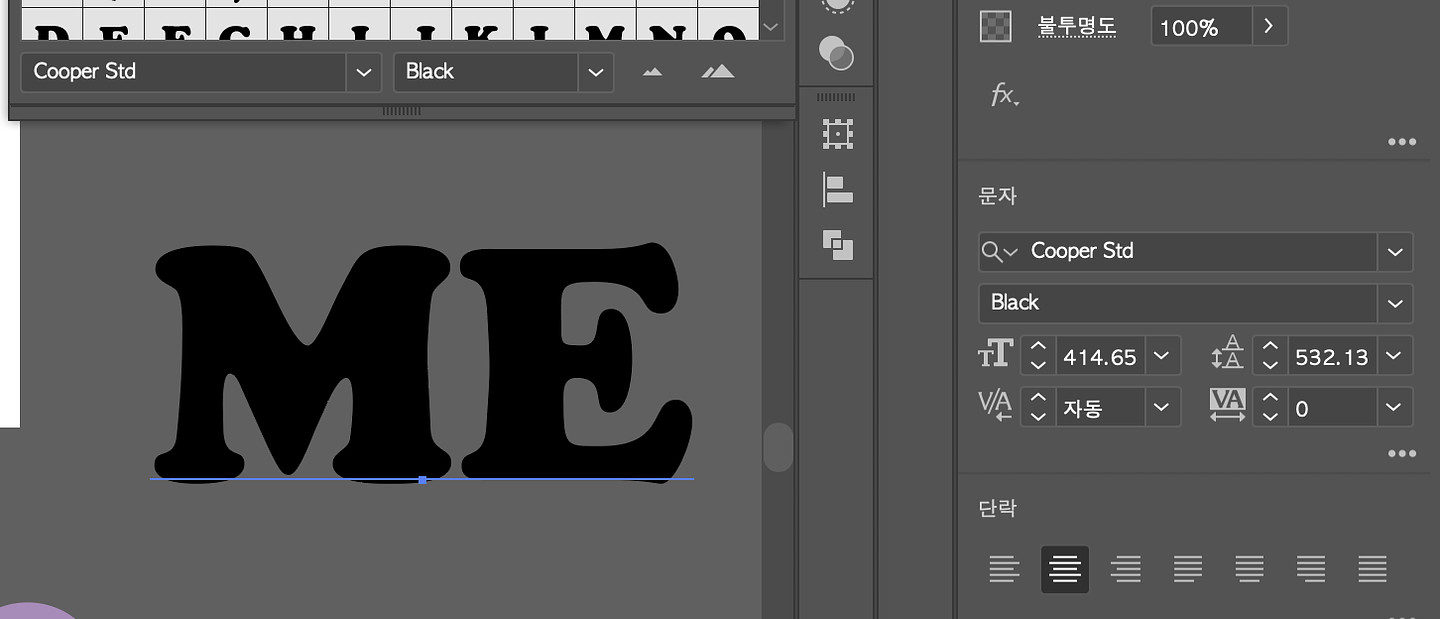This screenshot has height=619, width=1440.
Task: Enable justify all lines alignment
Action: pyautogui.click(x=1372, y=569)
